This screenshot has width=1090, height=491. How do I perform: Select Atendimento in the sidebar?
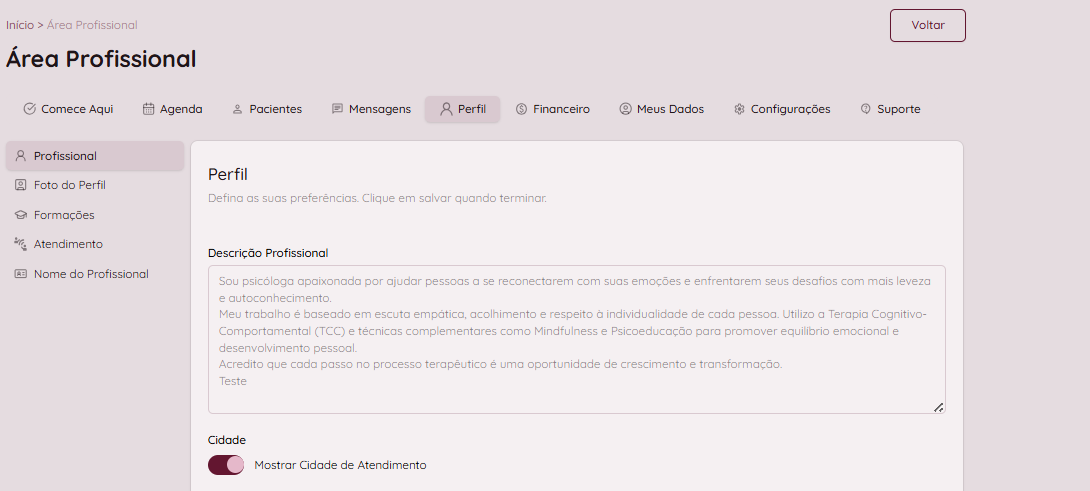pos(68,244)
